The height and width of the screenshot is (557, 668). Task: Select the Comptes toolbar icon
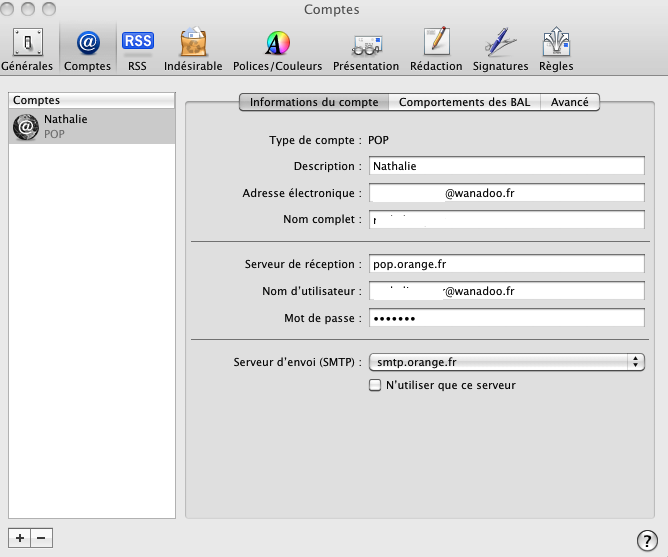point(87,49)
